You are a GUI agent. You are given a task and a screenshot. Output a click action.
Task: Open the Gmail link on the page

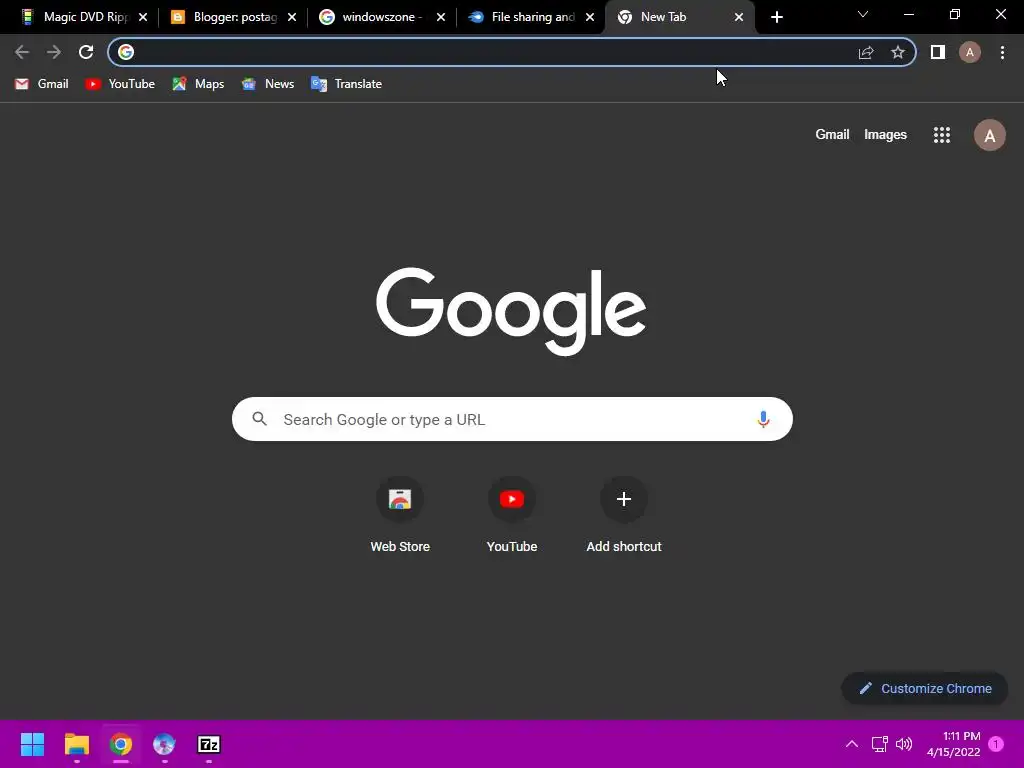(x=832, y=135)
